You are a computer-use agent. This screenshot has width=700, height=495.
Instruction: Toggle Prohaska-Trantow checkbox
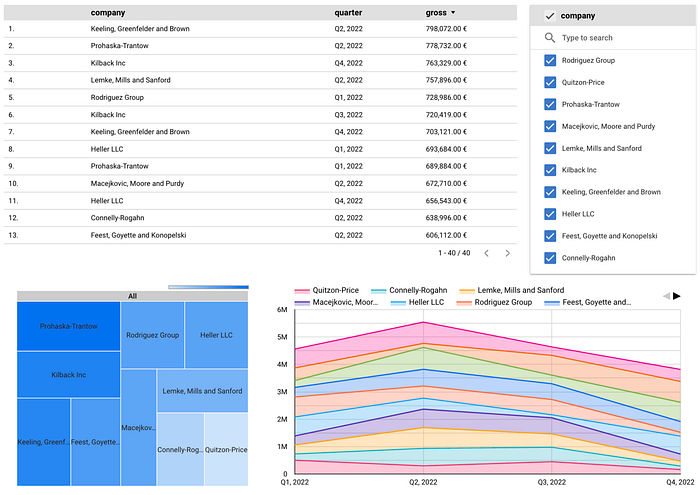[x=550, y=104]
